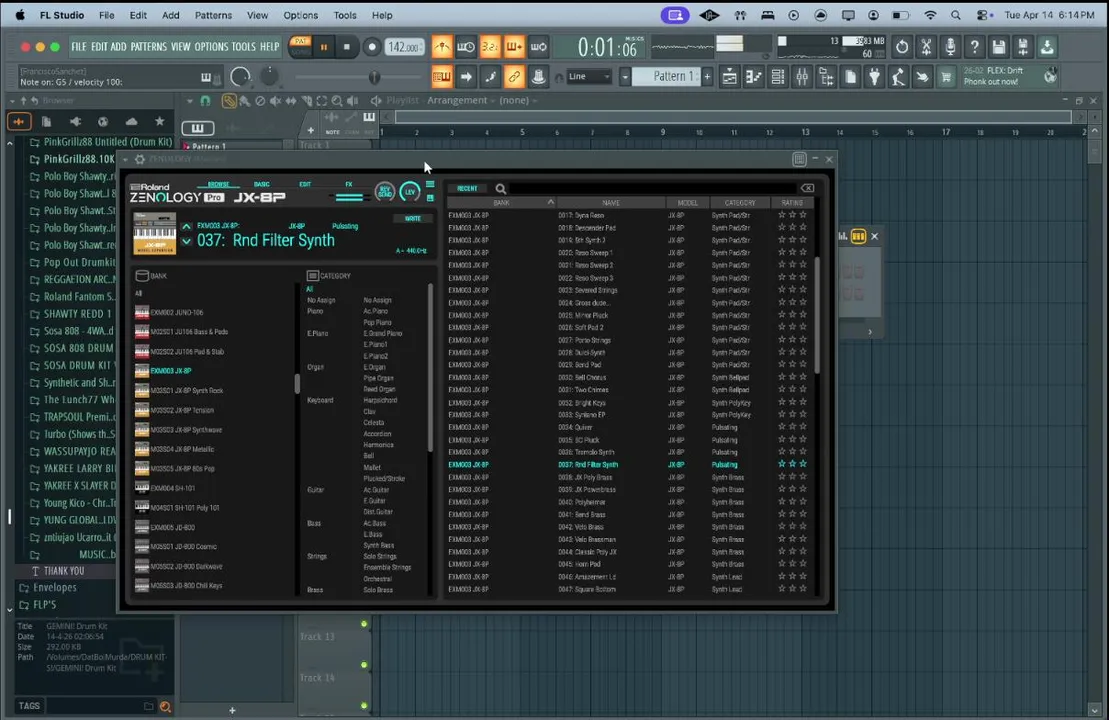Click the help question mark icon

(975, 47)
